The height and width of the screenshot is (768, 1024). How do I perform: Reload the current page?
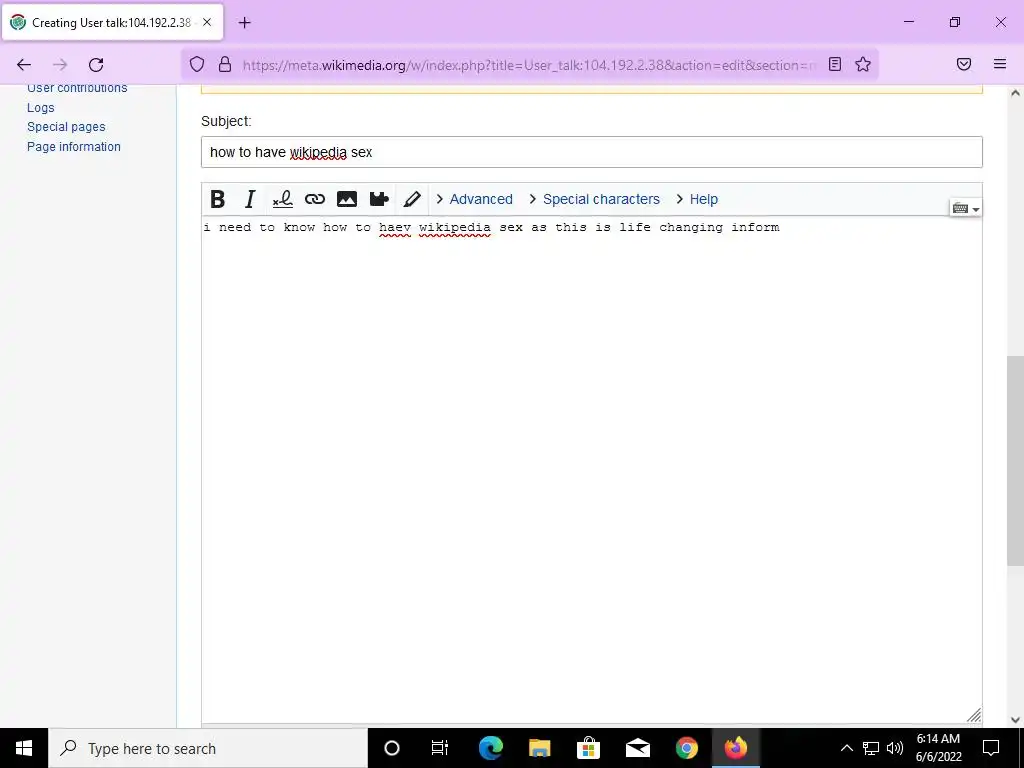pyautogui.click(x=96, y=64)
